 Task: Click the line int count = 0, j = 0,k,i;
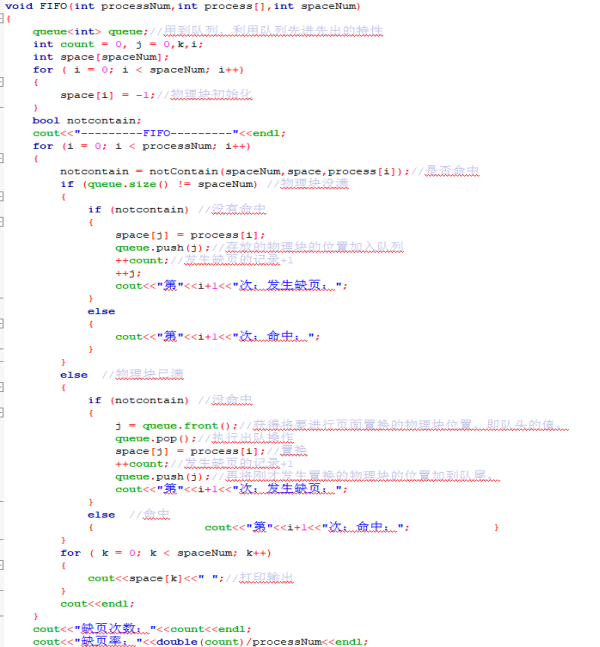pos(118,44)
